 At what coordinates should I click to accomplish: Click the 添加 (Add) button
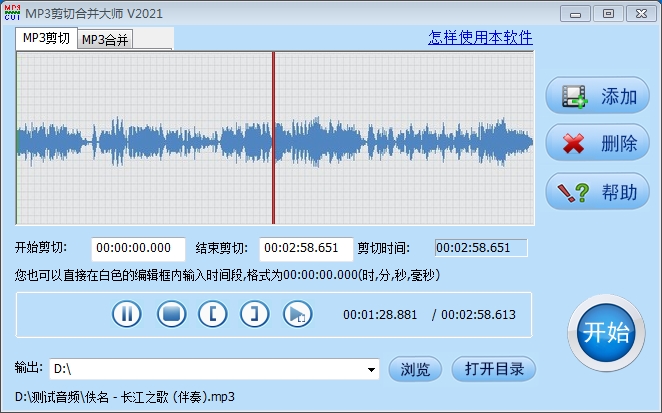(x=597, y=95)
